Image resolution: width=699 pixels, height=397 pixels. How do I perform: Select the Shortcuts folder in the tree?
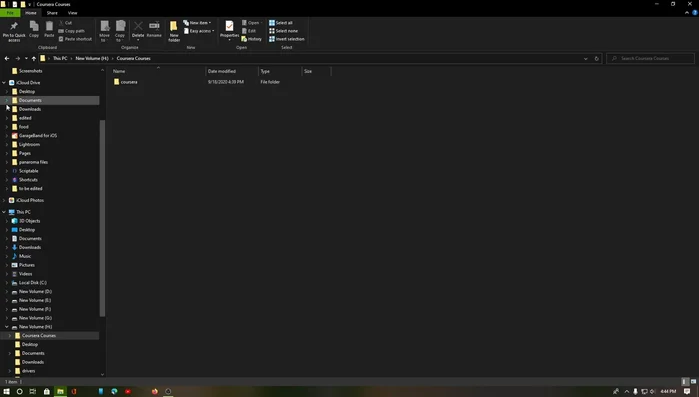pyautogui.click(x=28, y=180)
